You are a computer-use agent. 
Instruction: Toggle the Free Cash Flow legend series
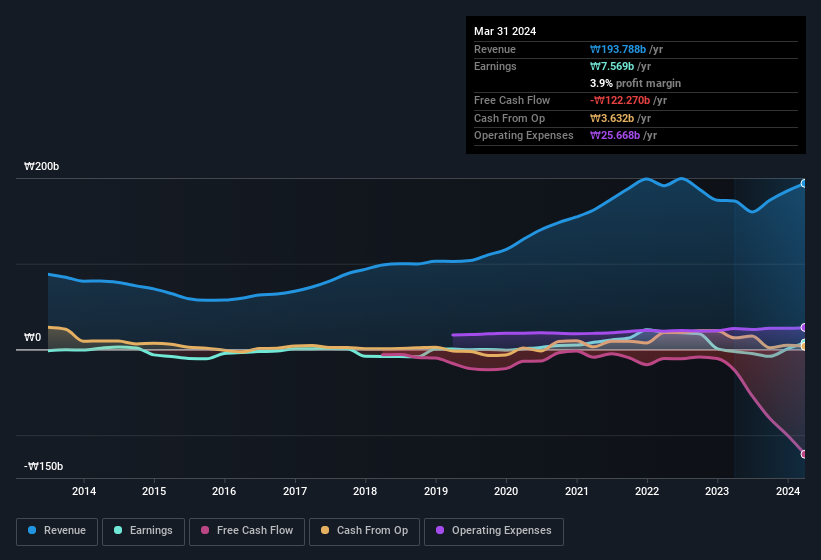[247, 531]
